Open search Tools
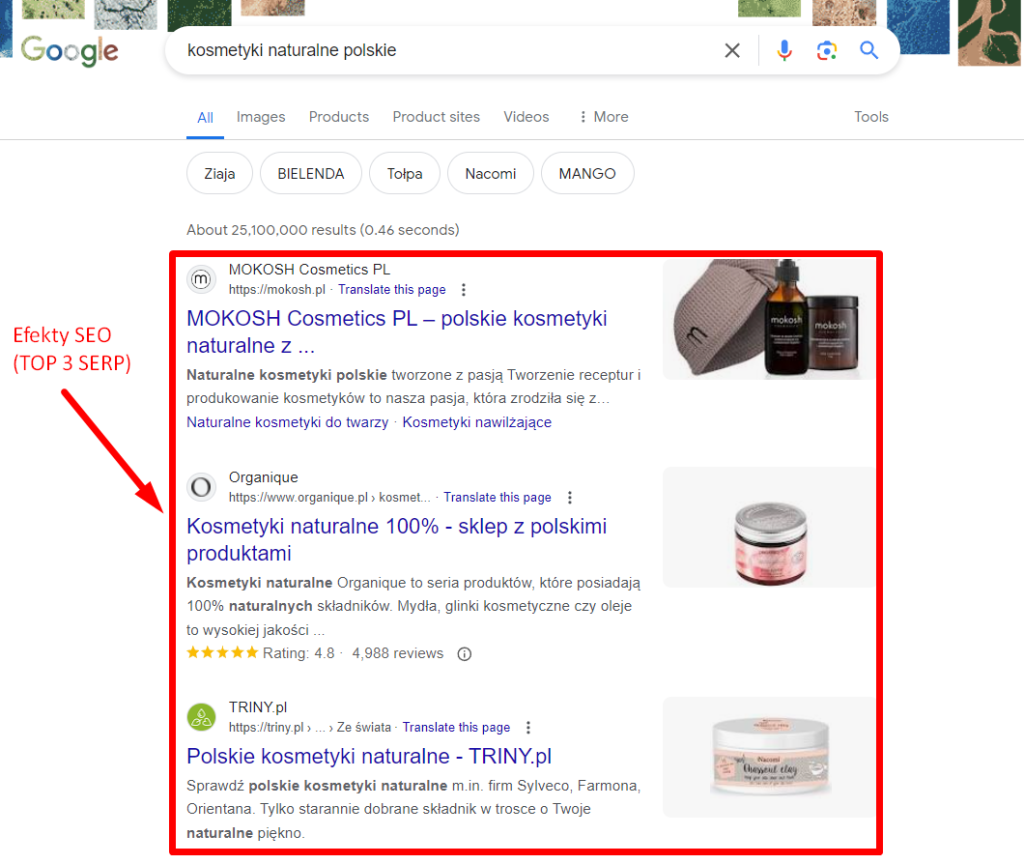 click(x=870, y=117)
